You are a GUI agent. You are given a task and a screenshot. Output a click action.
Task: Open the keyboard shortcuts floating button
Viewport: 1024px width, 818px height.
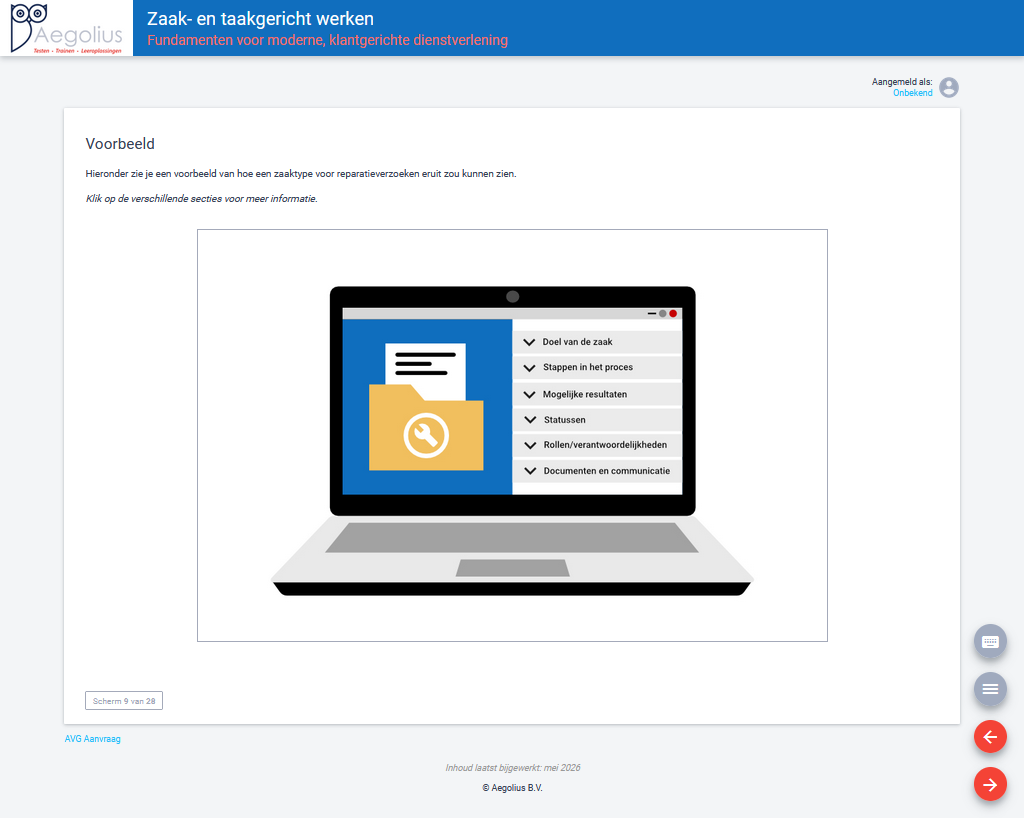pyautogui.click(x=990, y=641)
